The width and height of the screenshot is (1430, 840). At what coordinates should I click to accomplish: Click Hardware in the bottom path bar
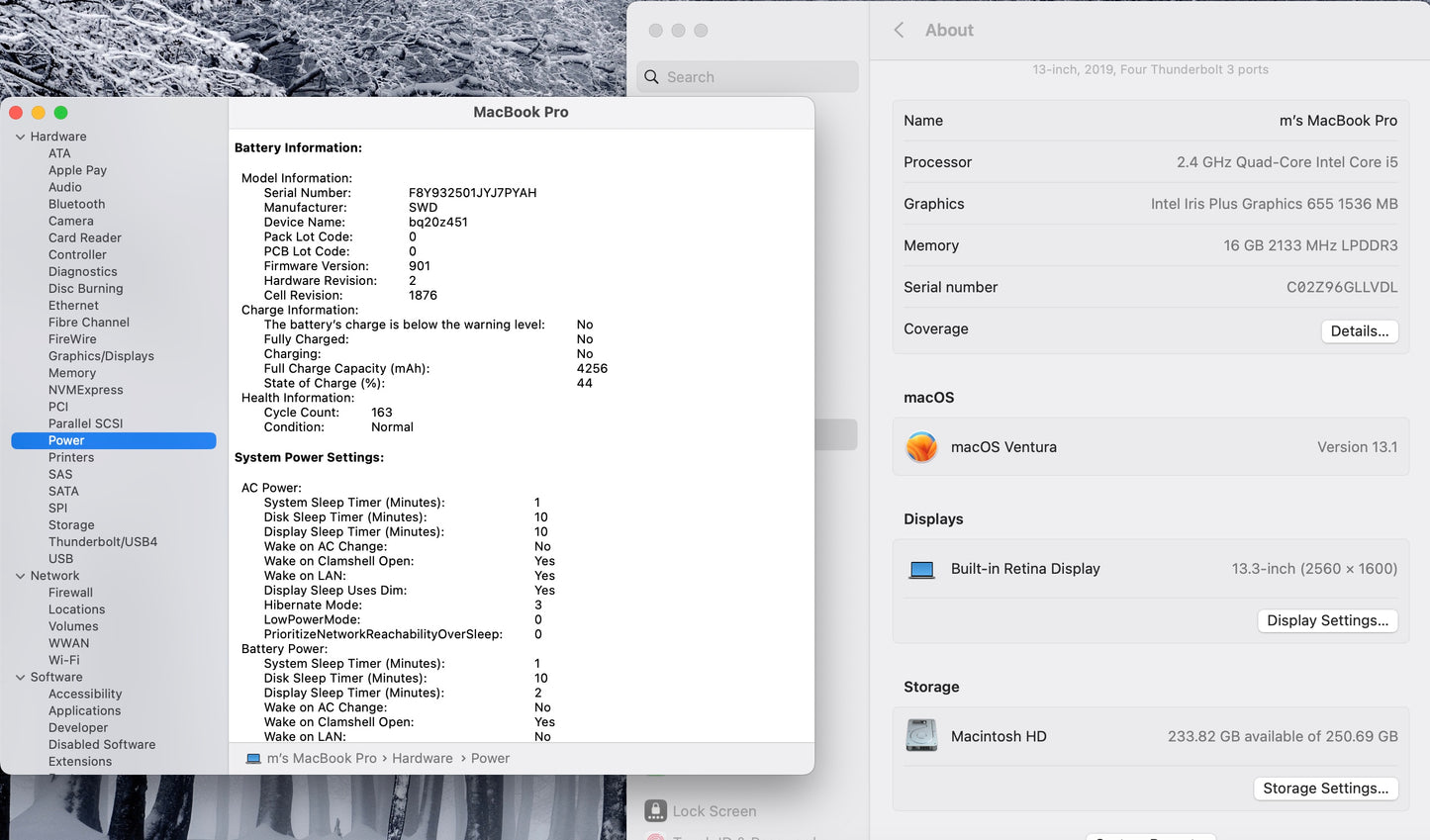pyautogui.click(x=422, y=759)
